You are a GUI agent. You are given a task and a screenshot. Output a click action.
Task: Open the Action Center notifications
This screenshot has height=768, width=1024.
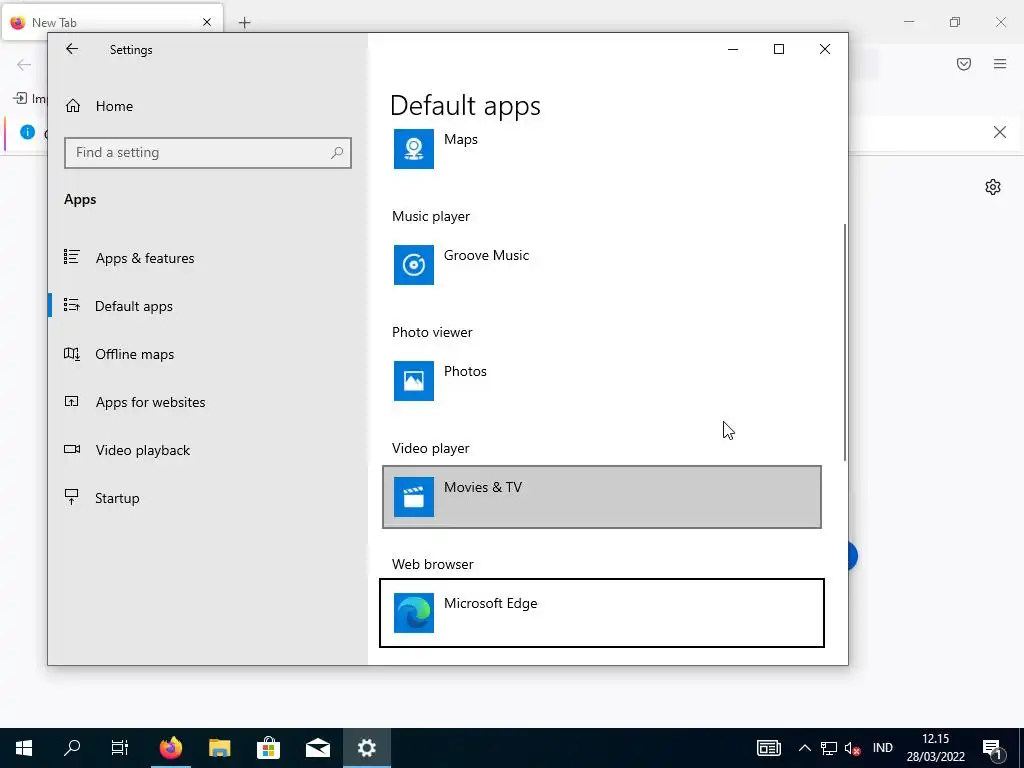coord(993,748)
